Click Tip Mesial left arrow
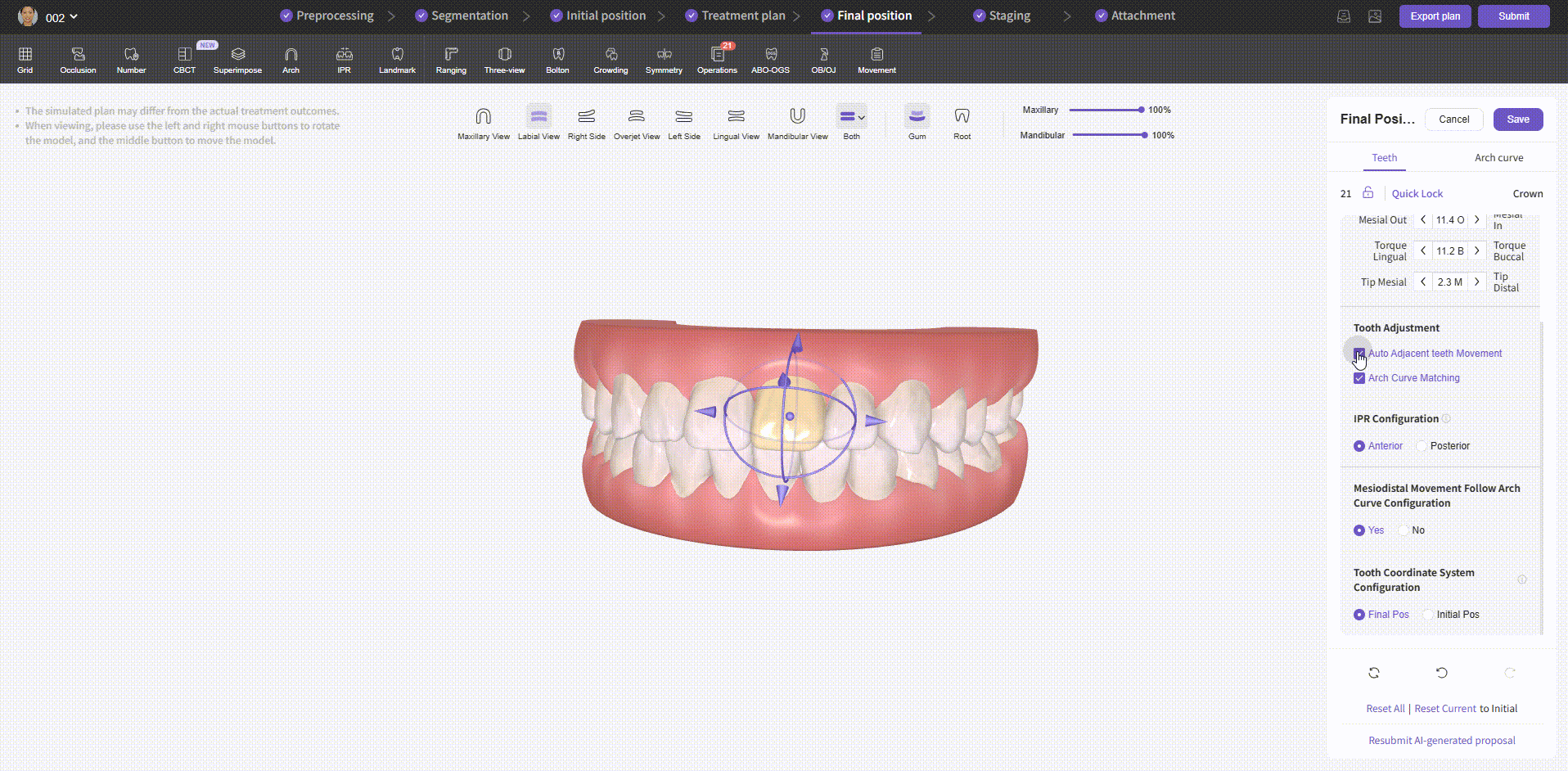The image size is (1568, 771). click(1423, 282)
